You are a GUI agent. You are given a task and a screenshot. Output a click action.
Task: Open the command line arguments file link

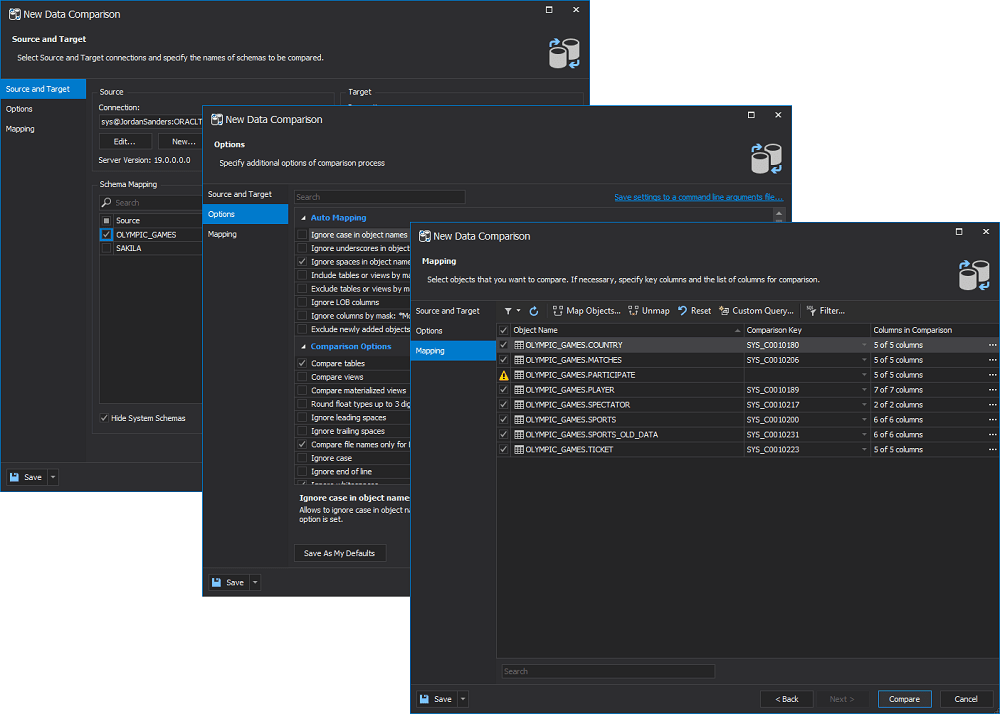coord(698,196)
